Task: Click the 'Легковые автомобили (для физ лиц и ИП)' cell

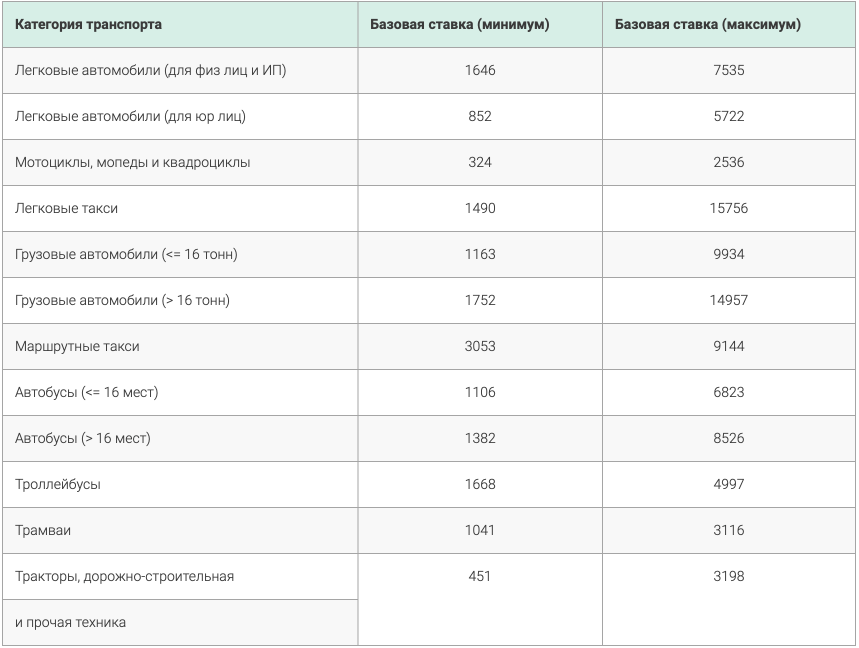Action: point(180,70)
